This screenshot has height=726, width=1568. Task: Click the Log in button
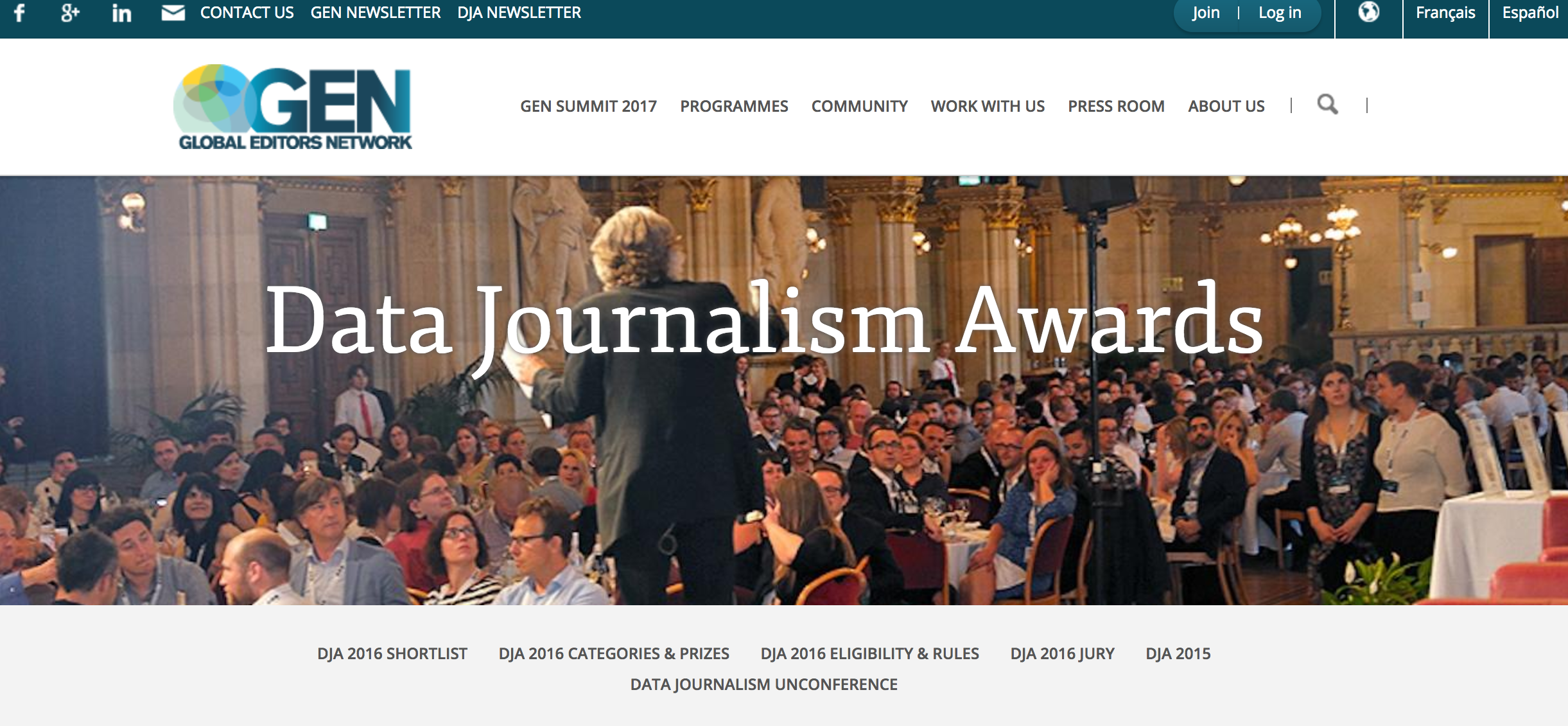[1279, 13]
